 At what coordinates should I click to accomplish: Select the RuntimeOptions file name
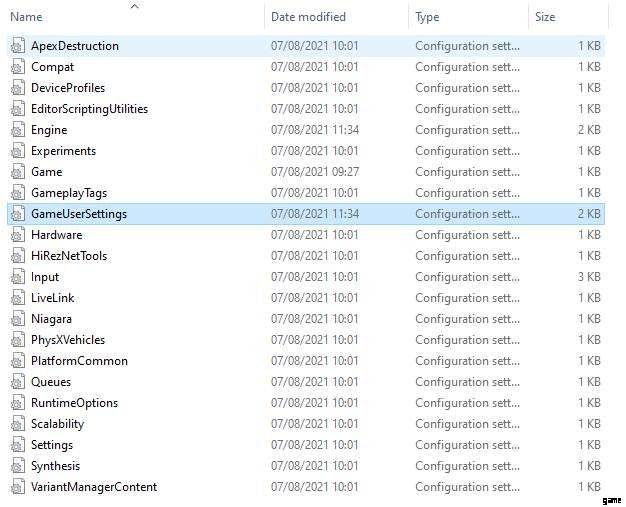[x=74, y=403]
